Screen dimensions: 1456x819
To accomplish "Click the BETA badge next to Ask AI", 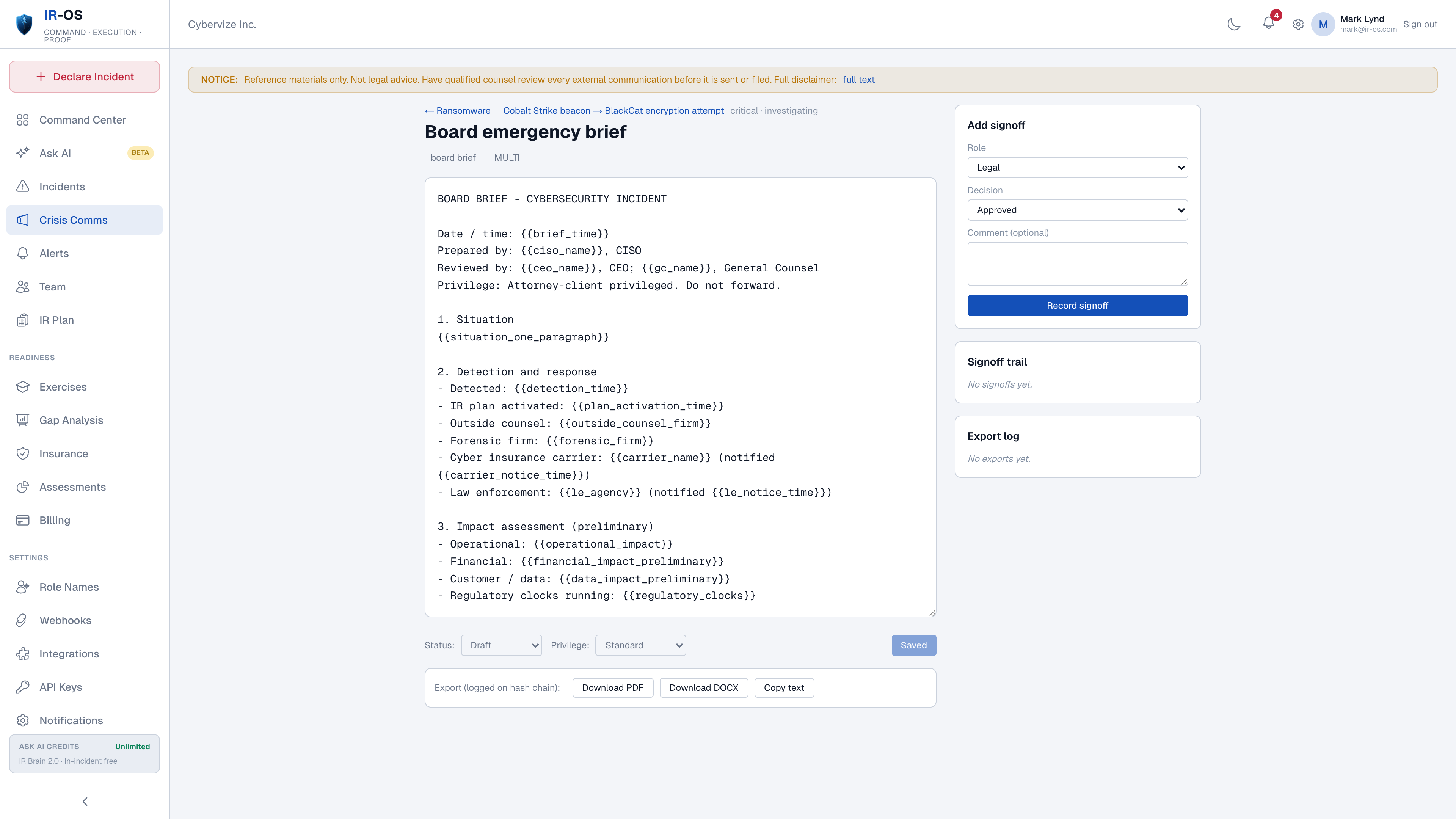I will tap(140, 152).
